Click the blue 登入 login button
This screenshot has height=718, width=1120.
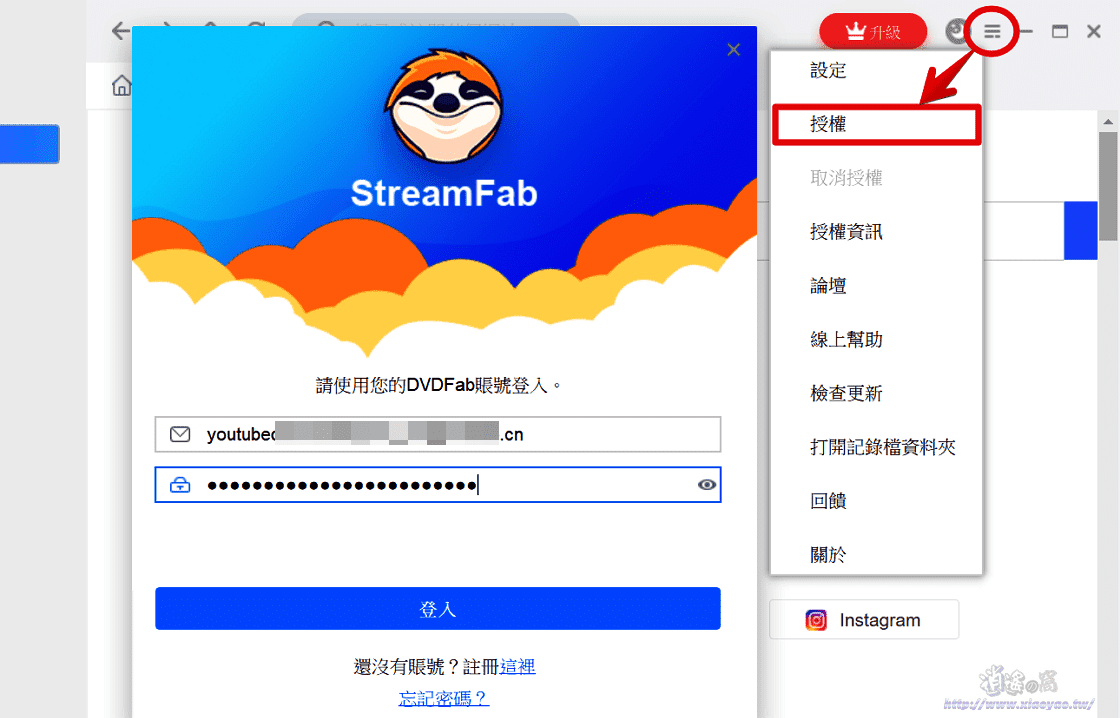(x=437, y=608)
